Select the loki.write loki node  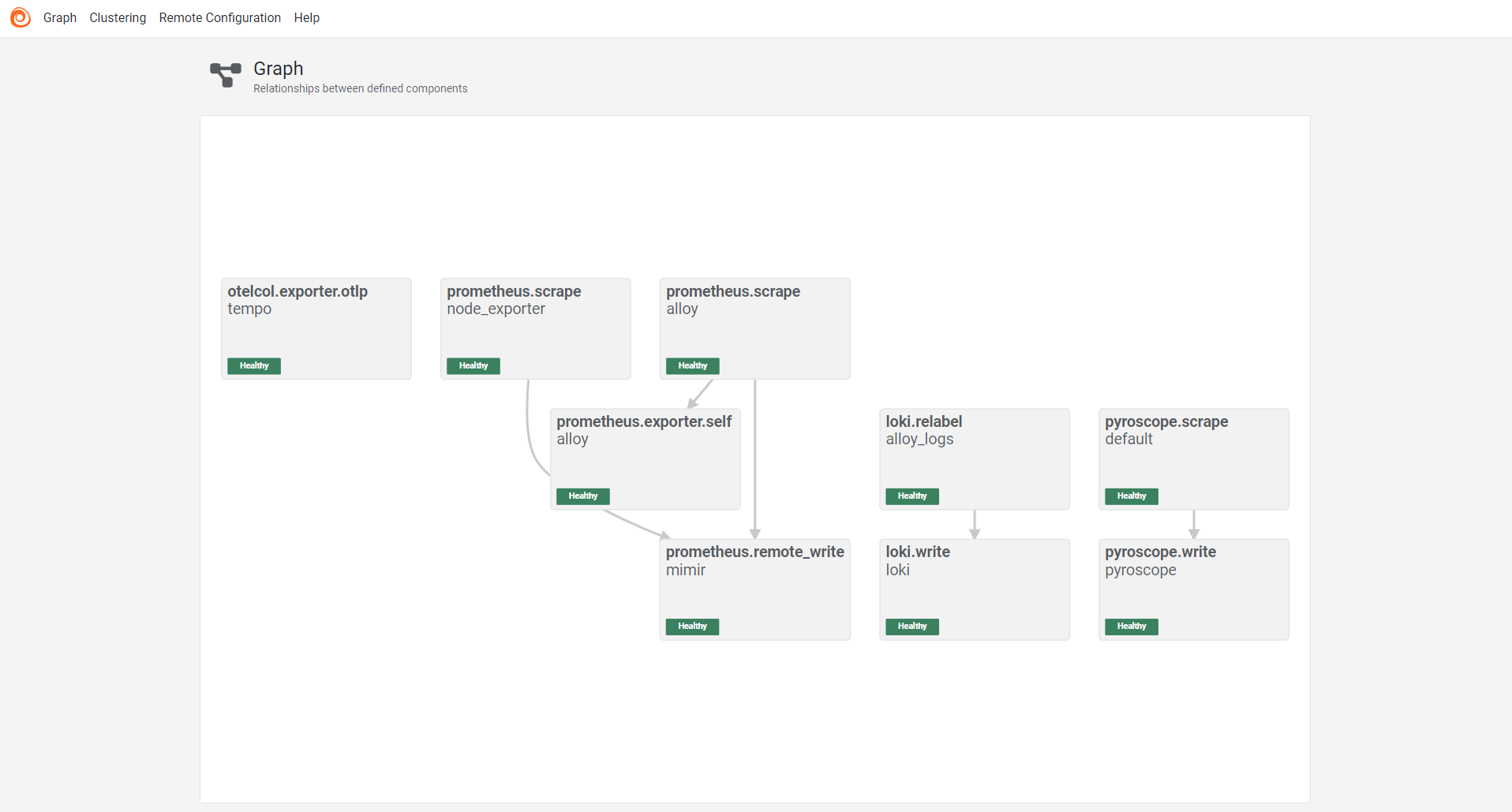[974, 588]
